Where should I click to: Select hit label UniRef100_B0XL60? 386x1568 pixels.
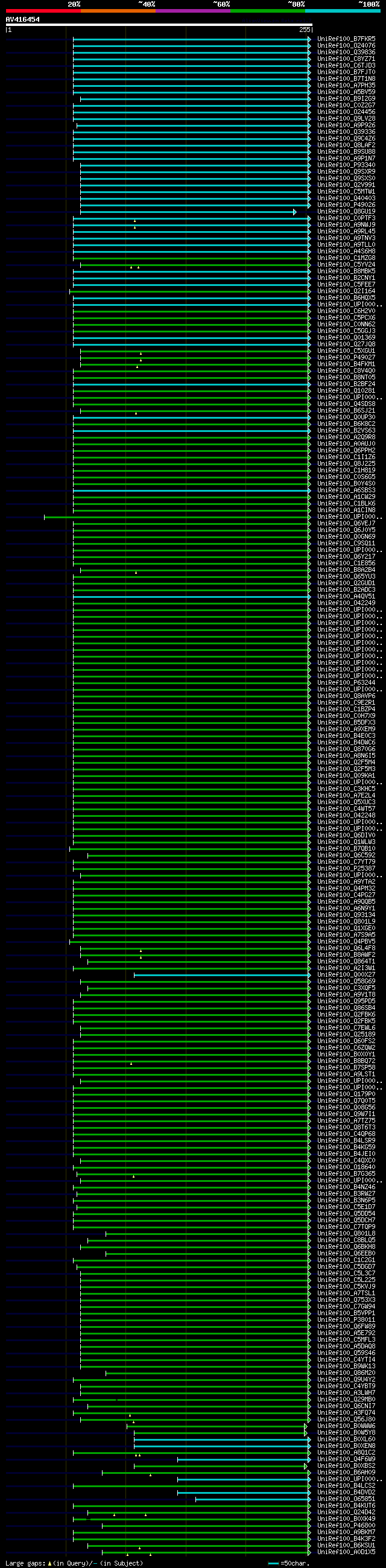tap(346, 1439)
